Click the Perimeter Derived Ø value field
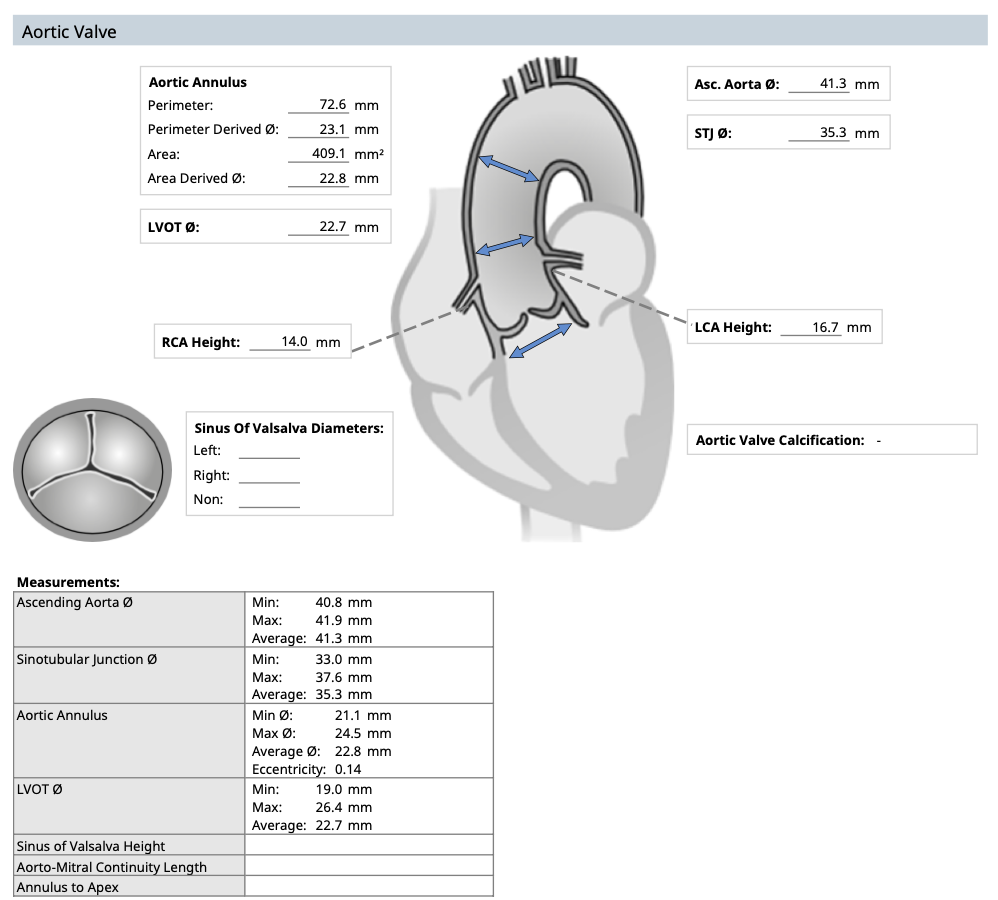Screen dimensions: 998x900 [x=318, y=130]
